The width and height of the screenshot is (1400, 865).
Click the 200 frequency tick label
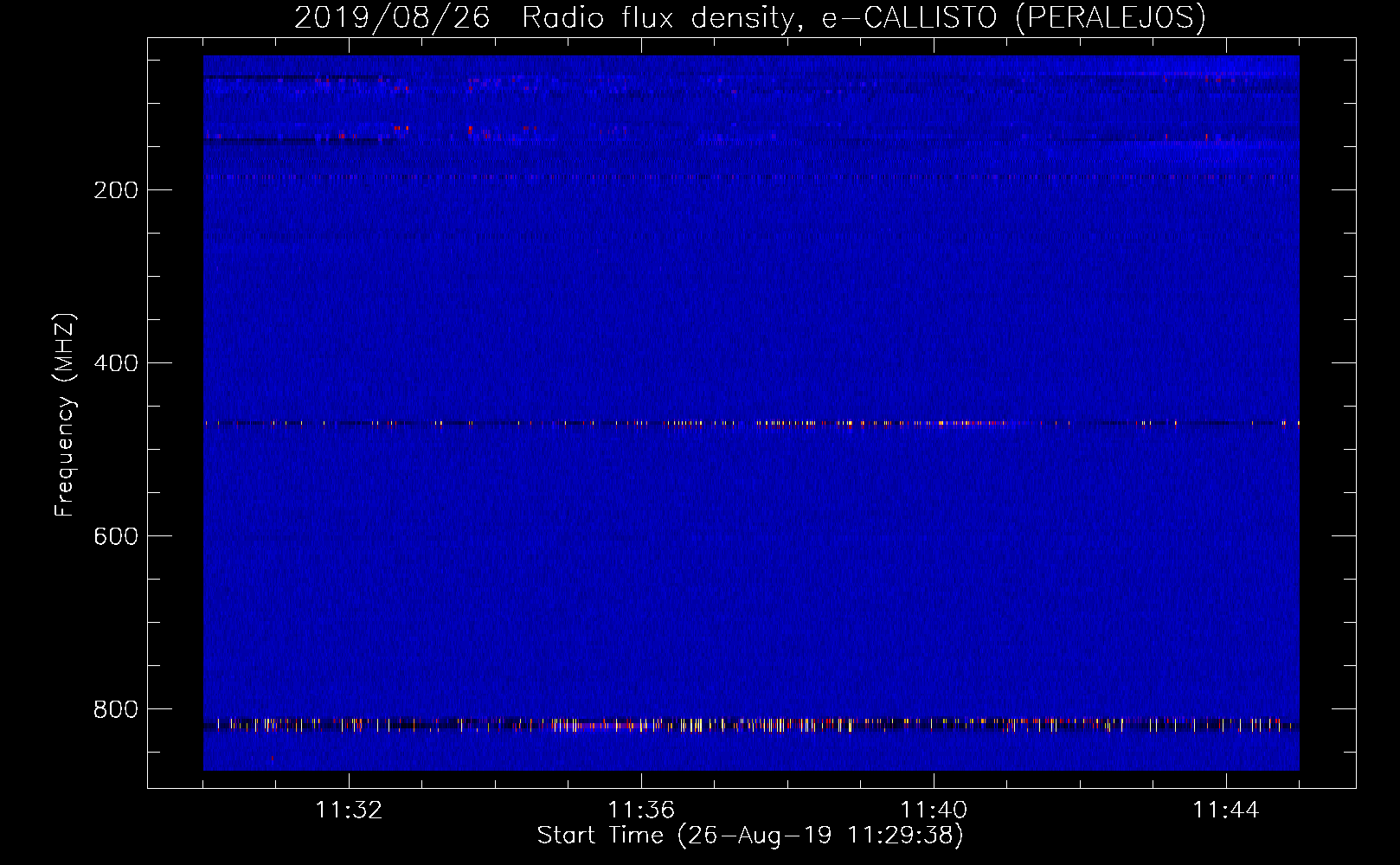(x=116, y=190)
